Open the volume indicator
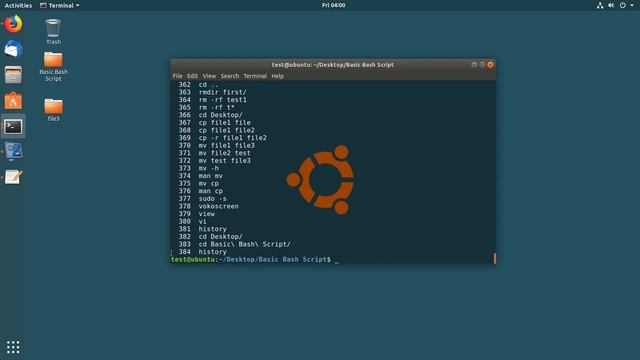This screenshot has width=640, height=360. tap(611, 5)
